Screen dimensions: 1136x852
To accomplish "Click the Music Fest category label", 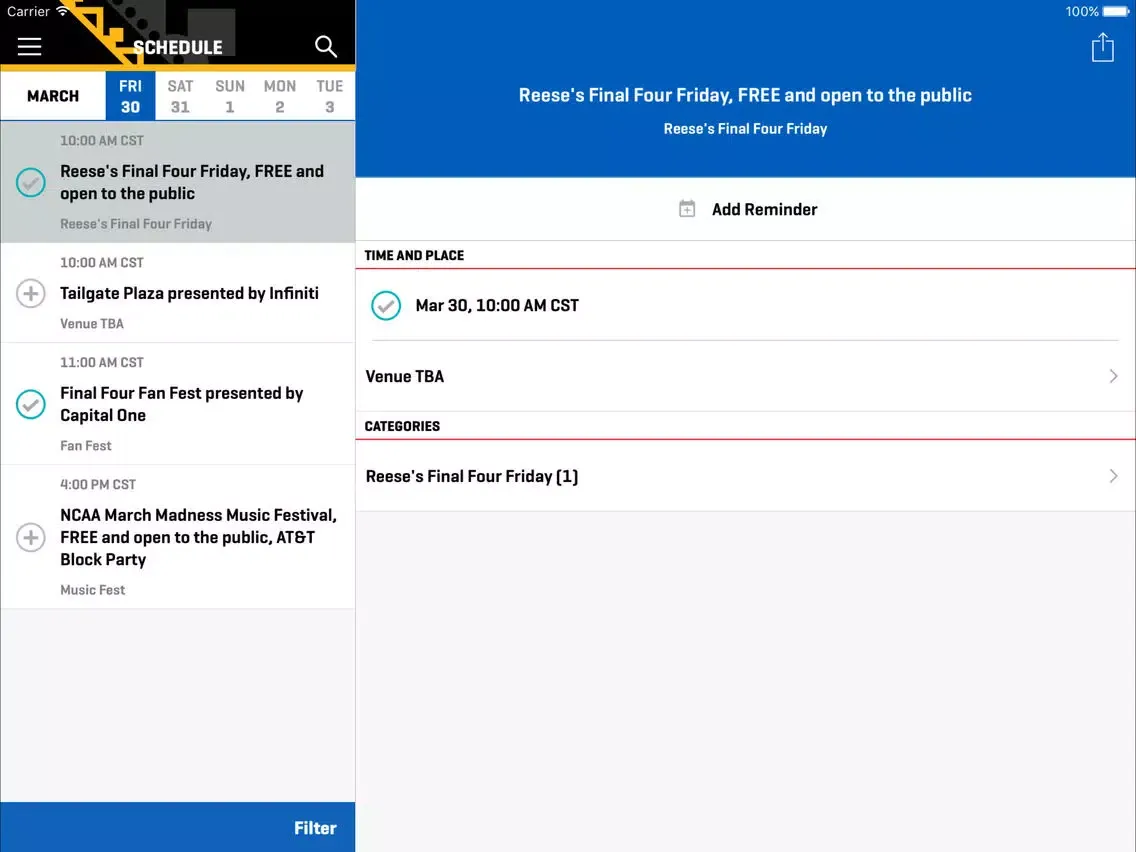I will click(93, 590).
